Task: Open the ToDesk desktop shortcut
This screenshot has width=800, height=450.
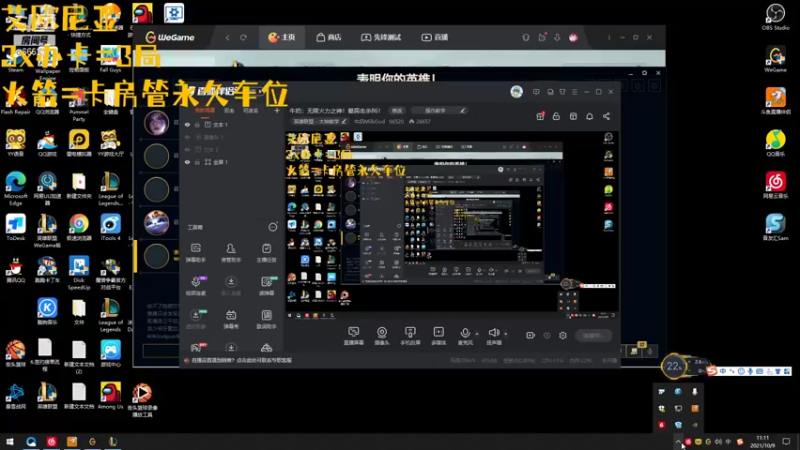Action: pyautogui.click(x=16, y=228)
